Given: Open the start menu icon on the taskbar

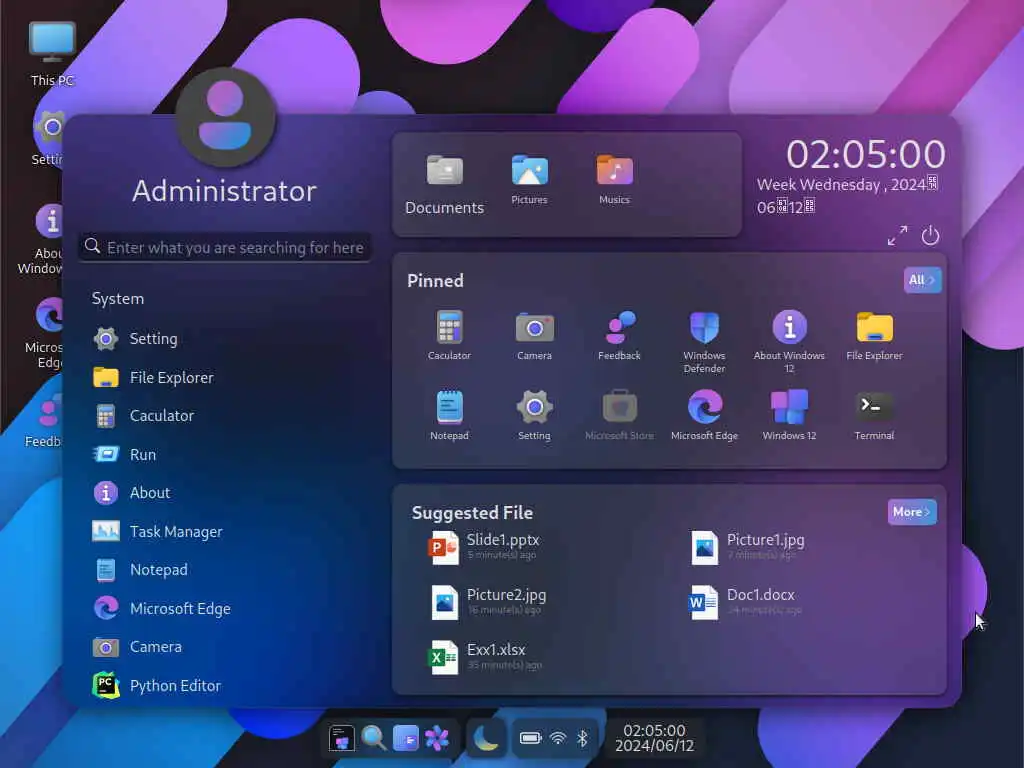Looking at the screenshot, I should point(341,739).
